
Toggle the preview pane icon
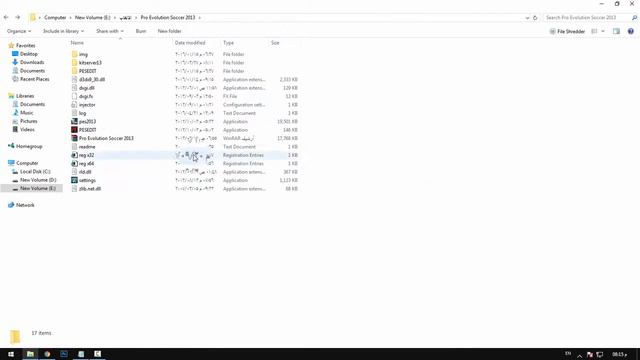point(616,31)
